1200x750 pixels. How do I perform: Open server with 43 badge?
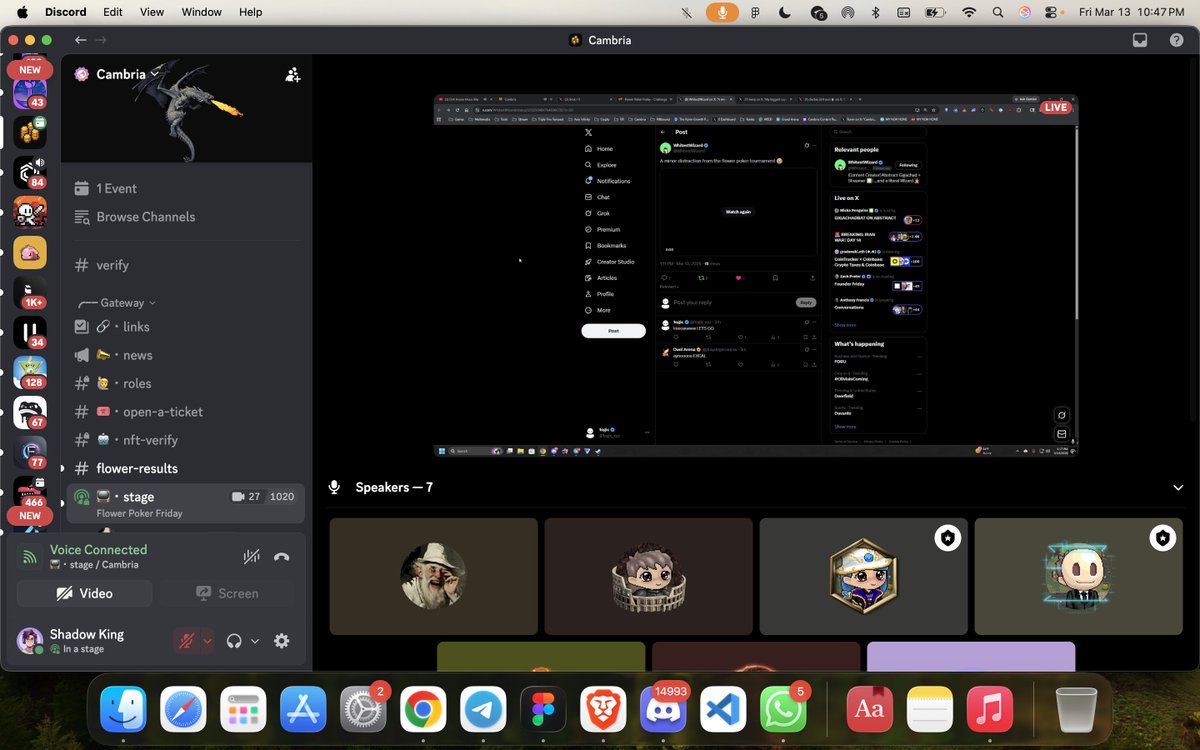coord(30,93)
